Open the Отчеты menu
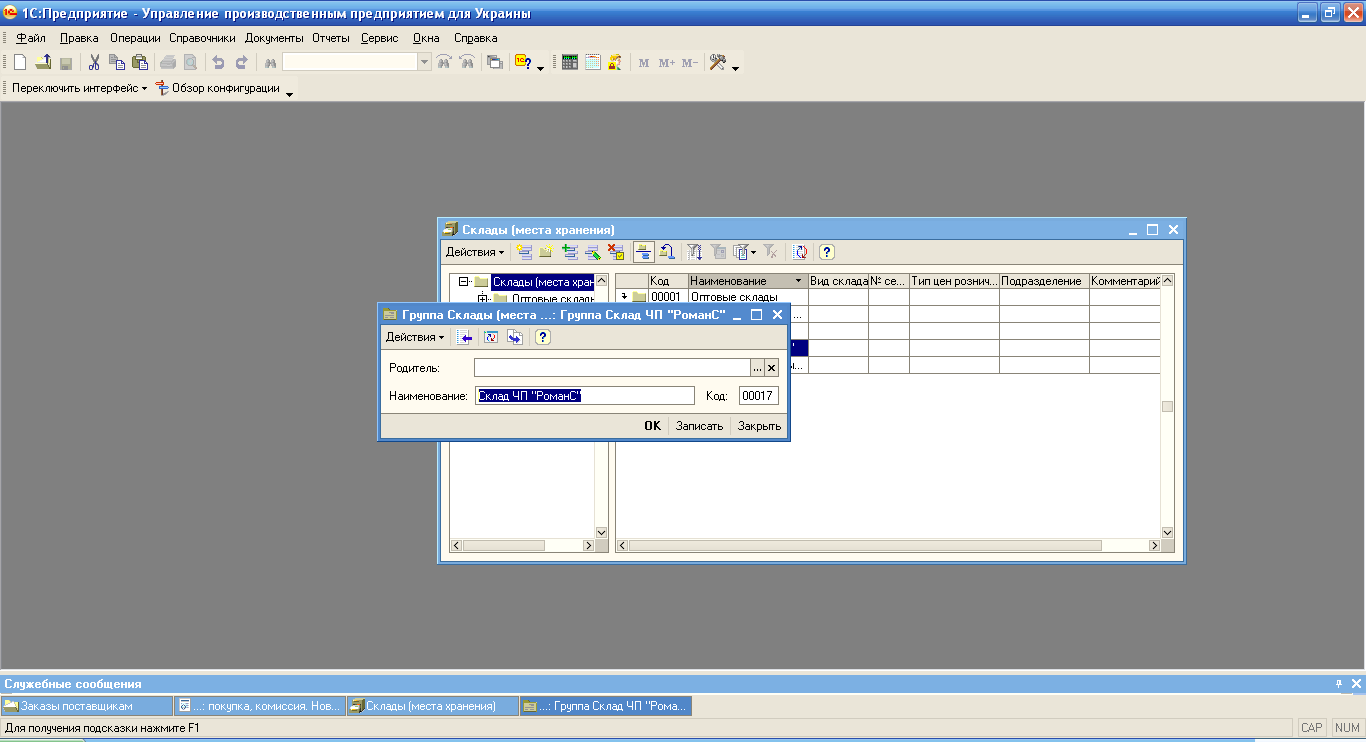 (331, 38)
